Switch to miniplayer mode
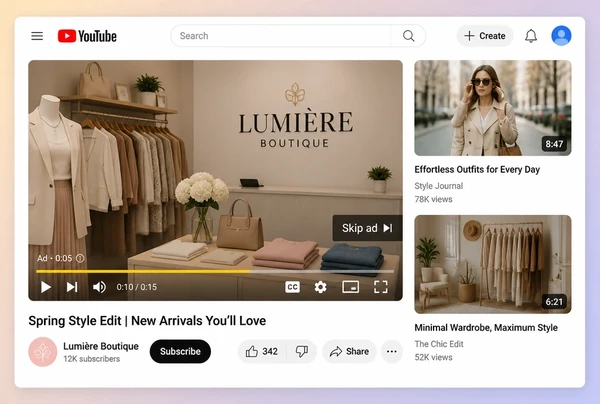Image resolution: width=600 pixels, height=404 pixels. 350,287
